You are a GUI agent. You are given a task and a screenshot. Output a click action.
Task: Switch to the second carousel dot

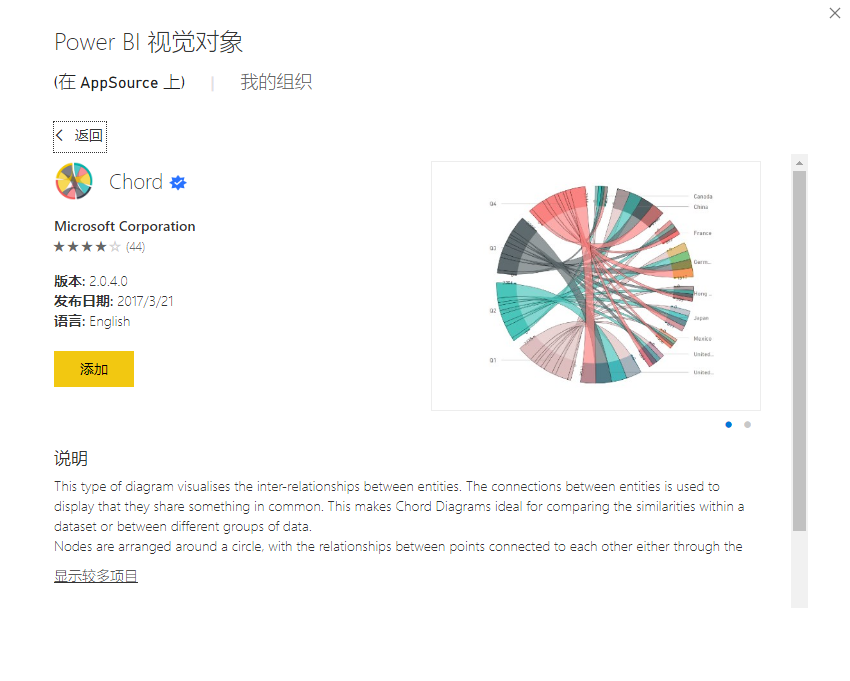tap(747, 424)
